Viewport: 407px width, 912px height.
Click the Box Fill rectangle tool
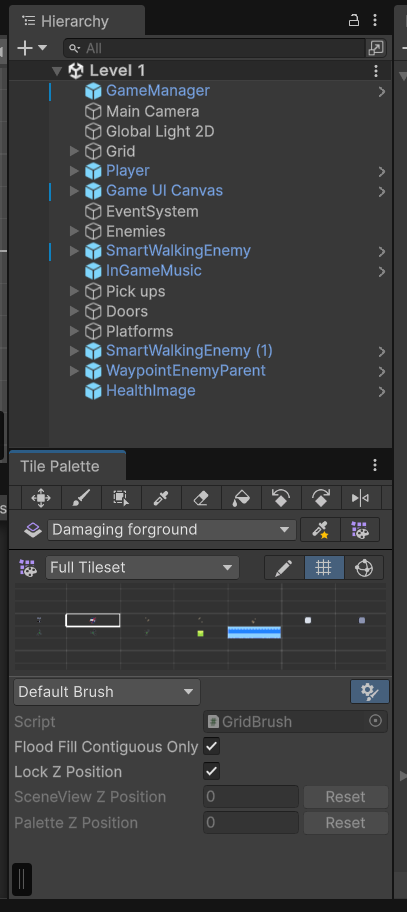(121, 498)
